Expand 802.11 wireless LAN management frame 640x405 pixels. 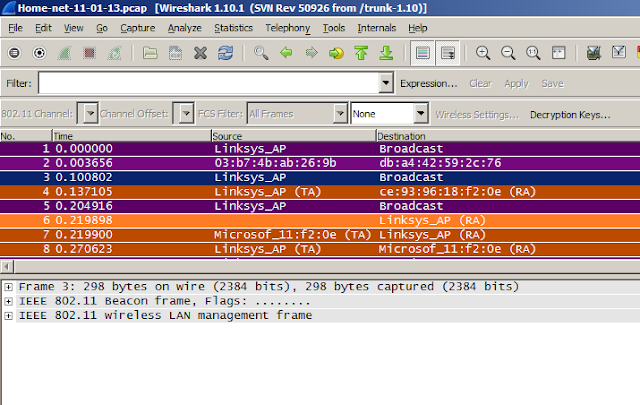click(8, 316)
